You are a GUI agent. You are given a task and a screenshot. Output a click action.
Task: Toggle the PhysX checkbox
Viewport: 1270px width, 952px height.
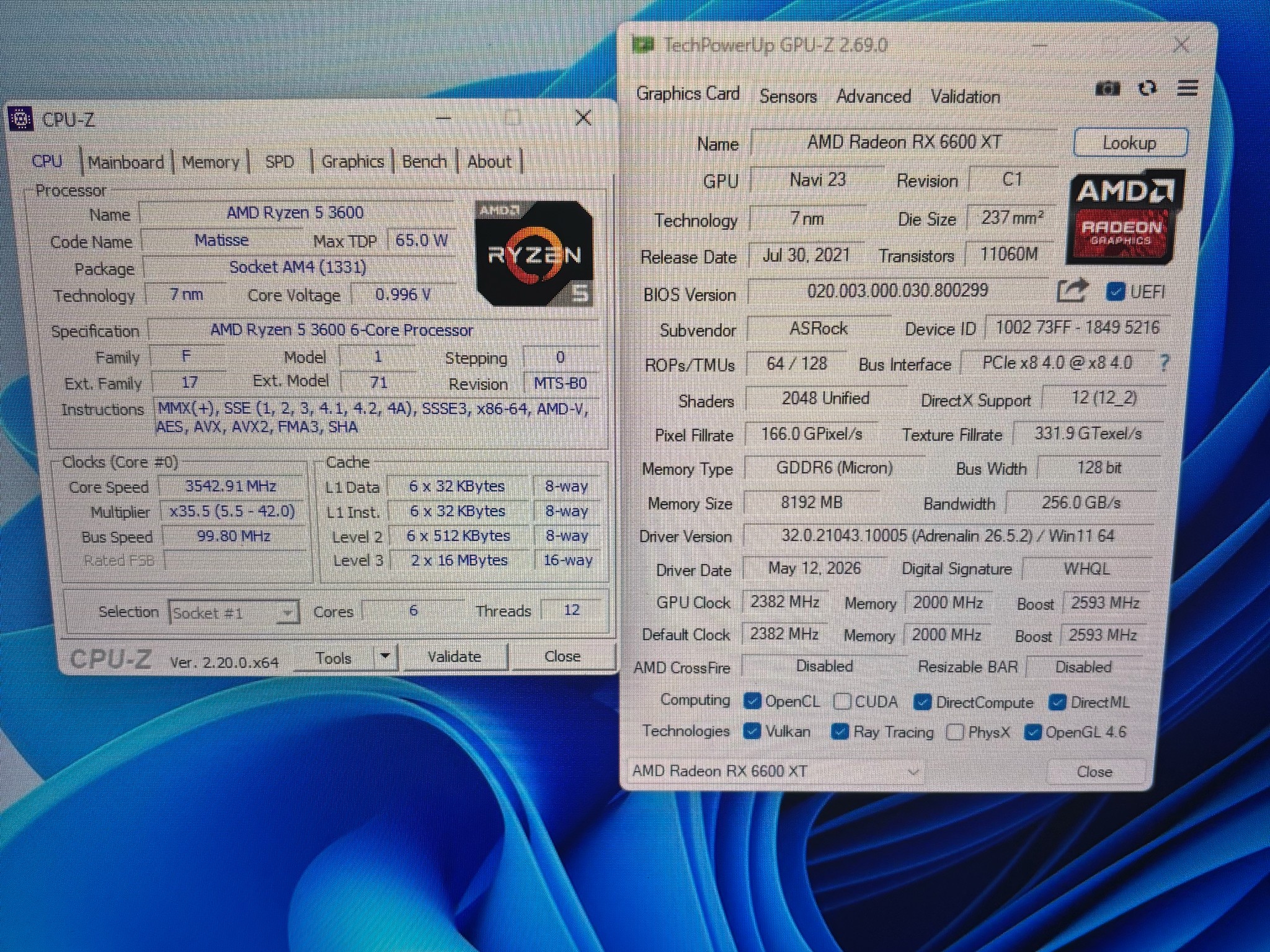(955, 733)
